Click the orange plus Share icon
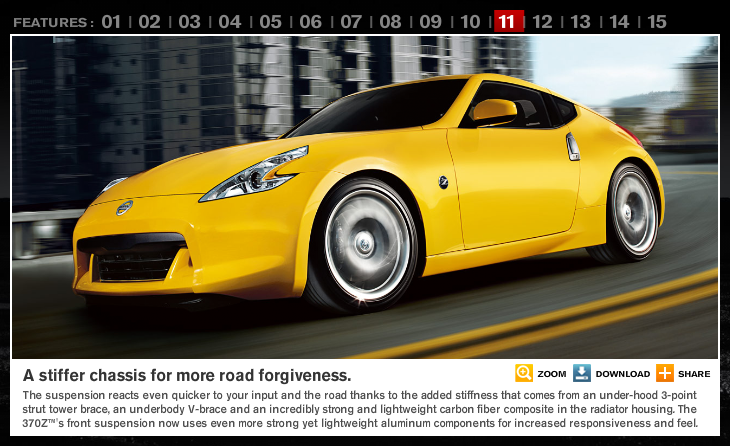Screen dimensions: 730x446 coord(665,373)
